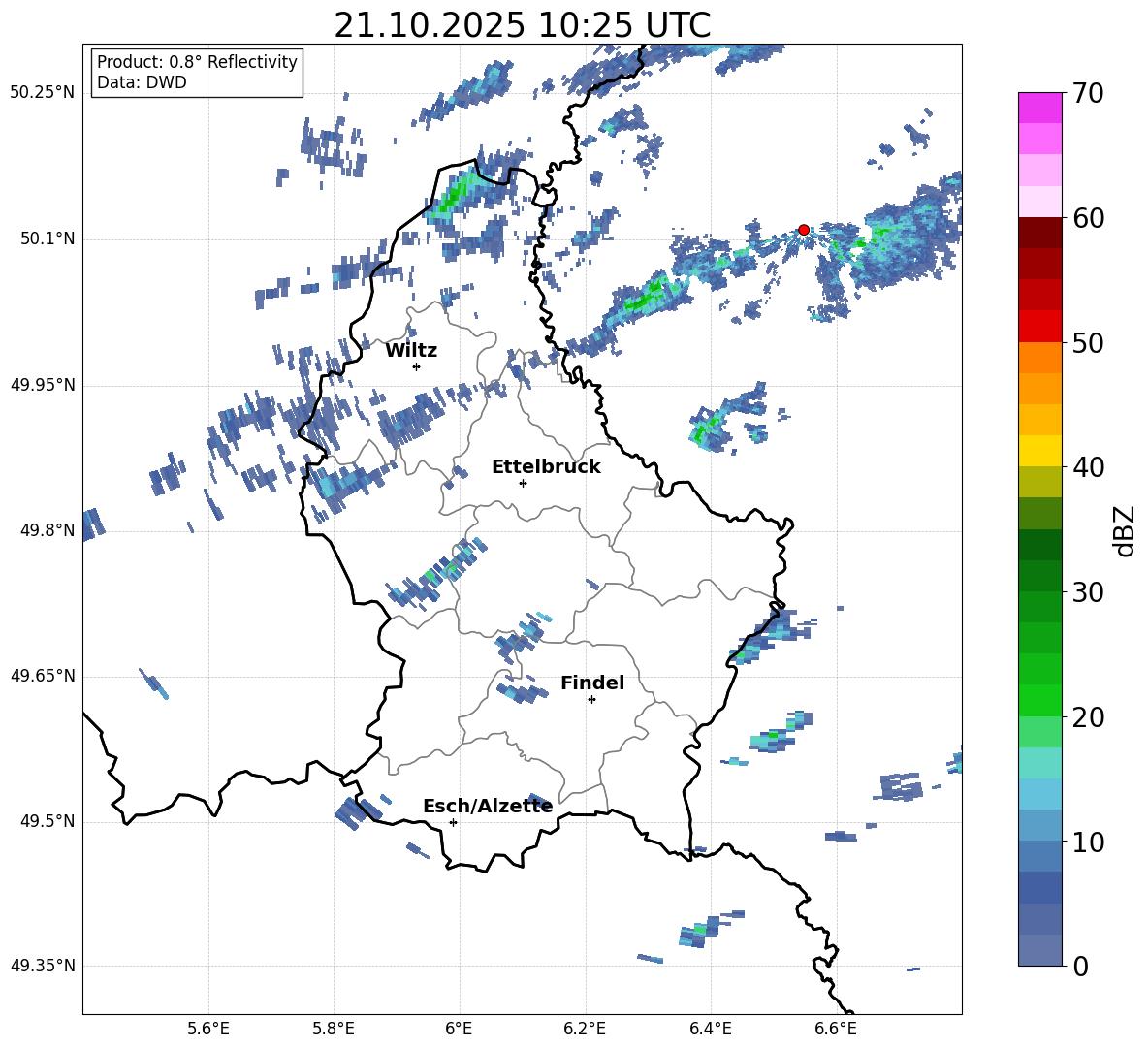Click the Wiltz city label

pyautogui.click(x=411, y=351)
